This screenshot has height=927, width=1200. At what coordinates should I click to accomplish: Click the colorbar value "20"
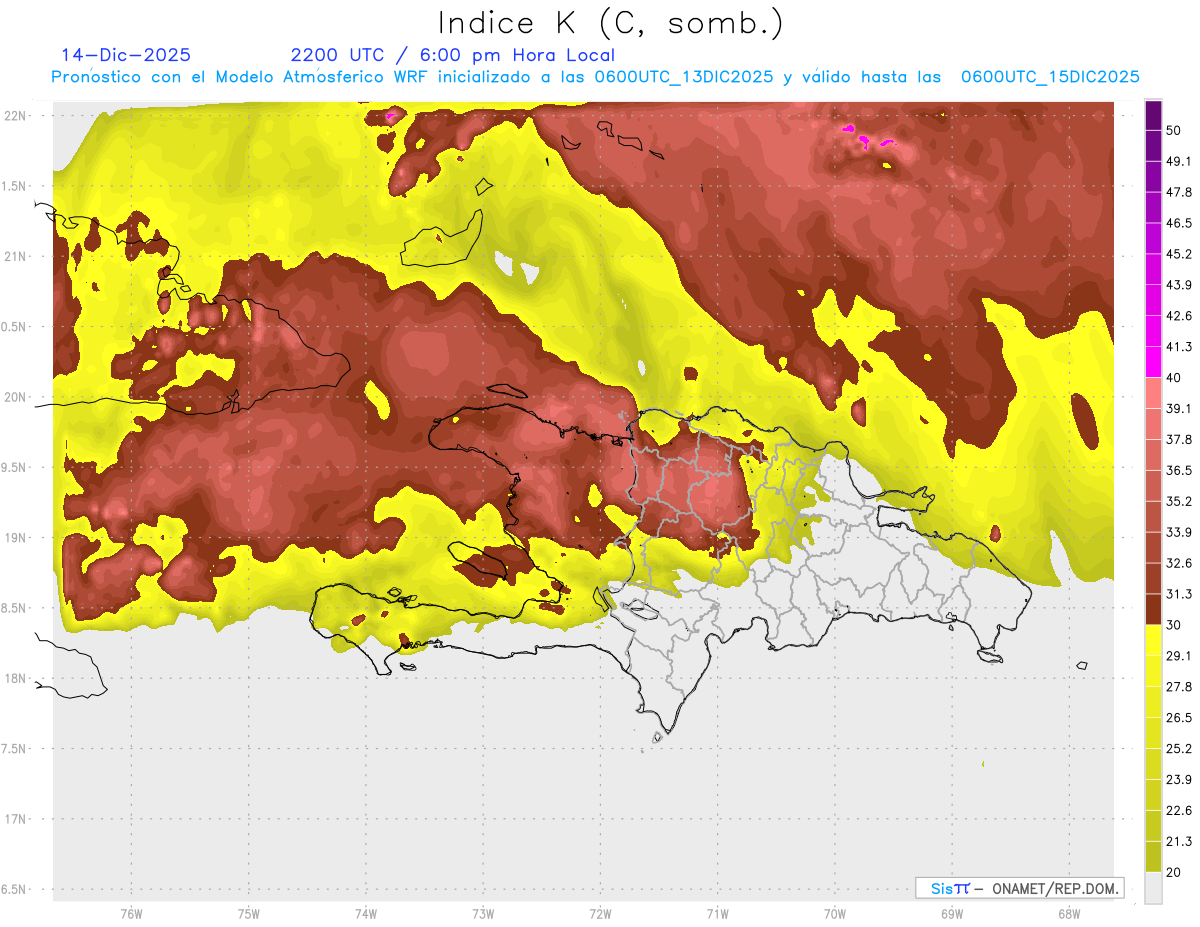click(1174, 873)
